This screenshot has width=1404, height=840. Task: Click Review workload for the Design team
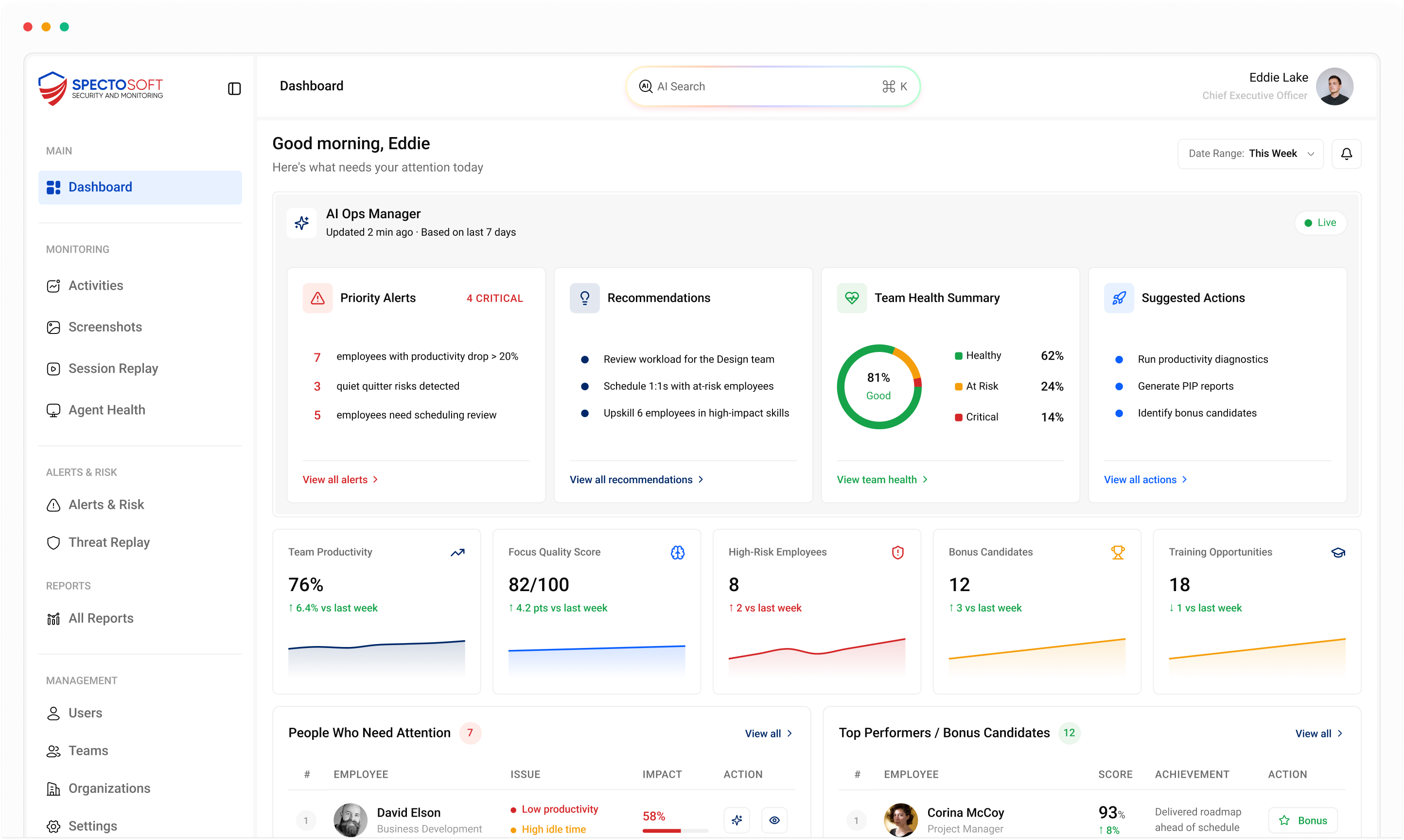click(x=689, y=359)
